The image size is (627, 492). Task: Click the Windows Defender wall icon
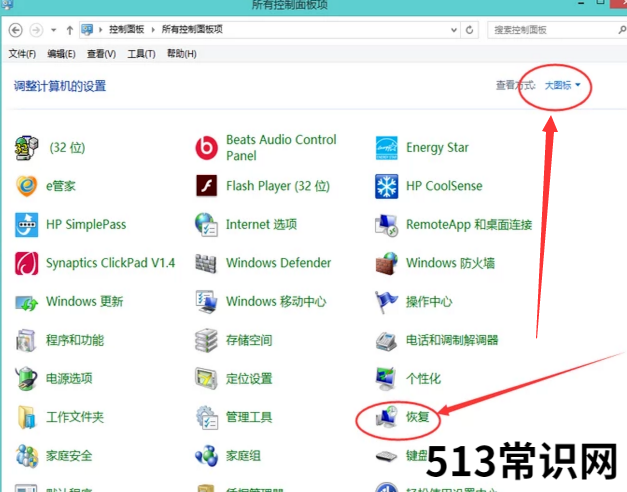pyautogui.click(x=206, y=263)
